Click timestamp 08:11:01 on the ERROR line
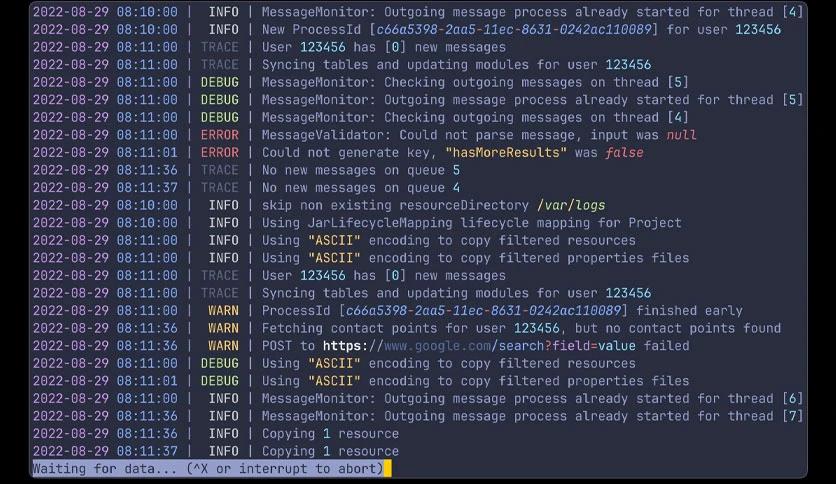The height and width of the screenshot is (484, 836). coord(147,152)
